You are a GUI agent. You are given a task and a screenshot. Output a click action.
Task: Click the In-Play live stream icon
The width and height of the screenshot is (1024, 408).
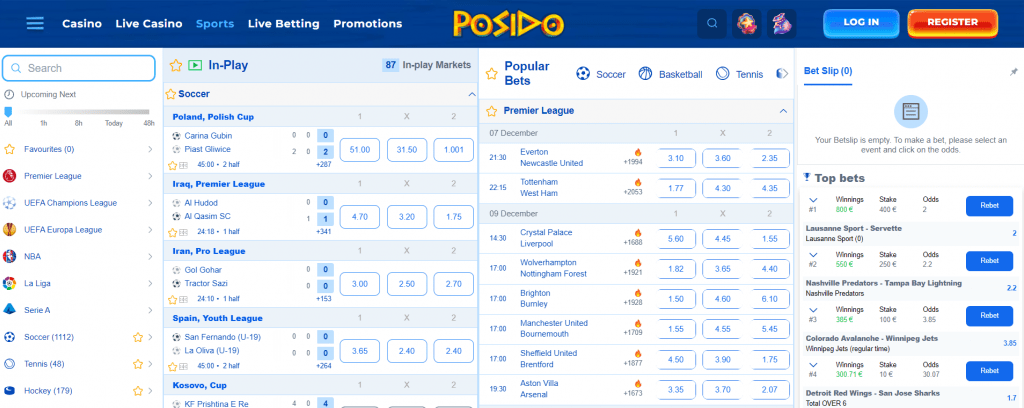point(195,65)
